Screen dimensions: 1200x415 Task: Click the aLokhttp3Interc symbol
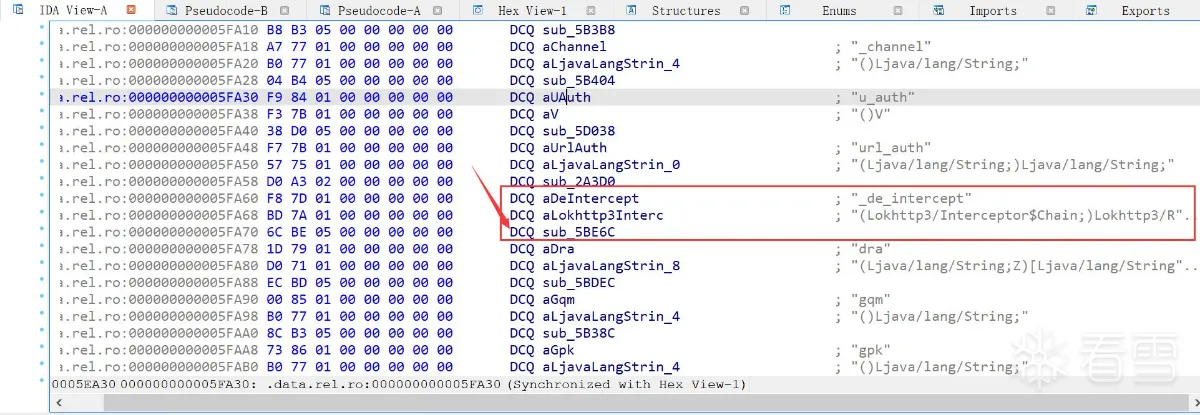coord(602,215)
